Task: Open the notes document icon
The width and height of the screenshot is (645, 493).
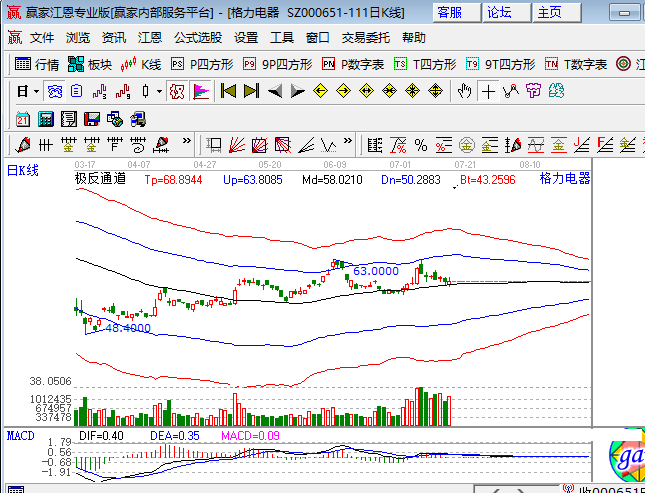Action: (69, 119)
